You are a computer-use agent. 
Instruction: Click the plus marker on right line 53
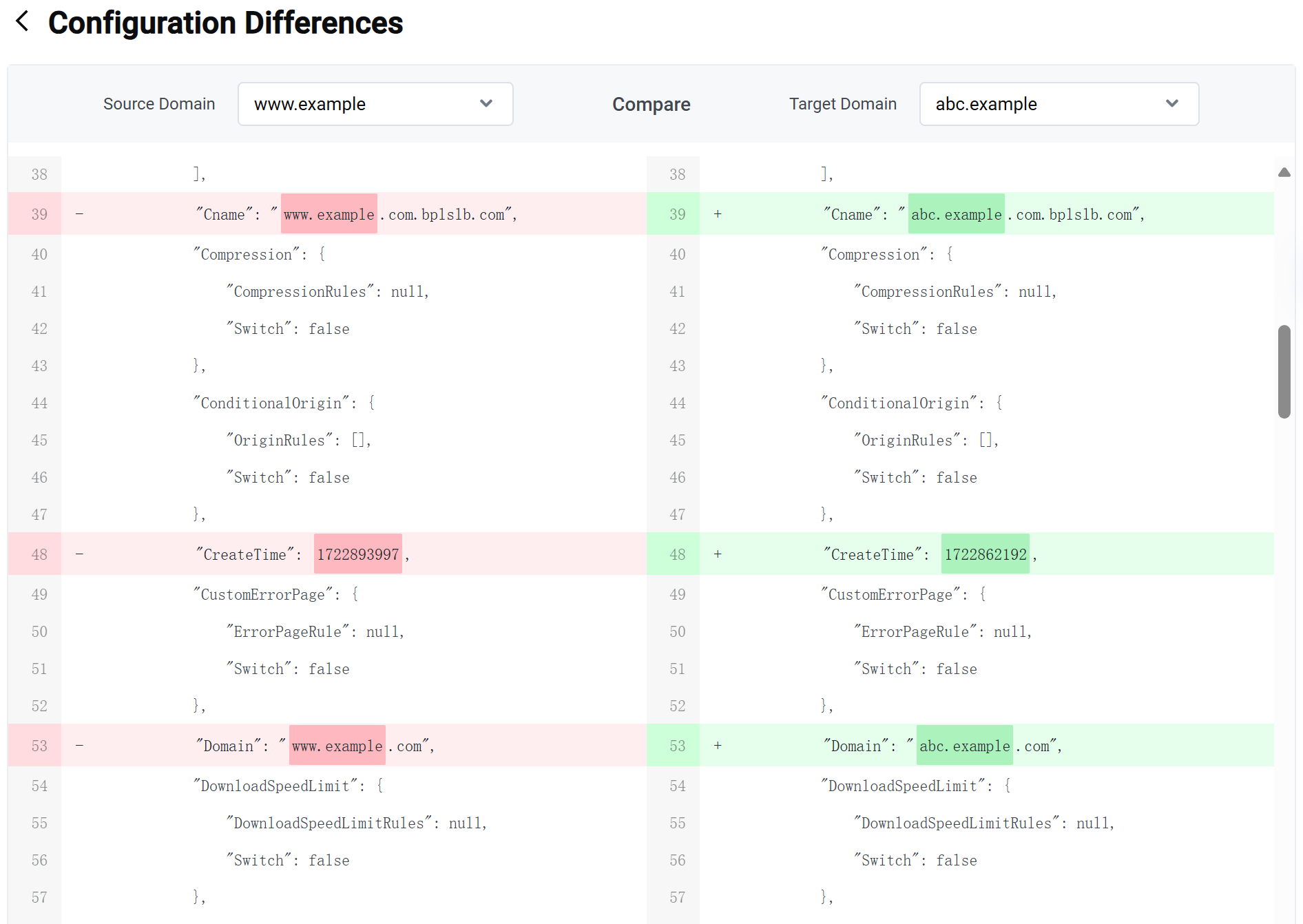tap(718, 746)
